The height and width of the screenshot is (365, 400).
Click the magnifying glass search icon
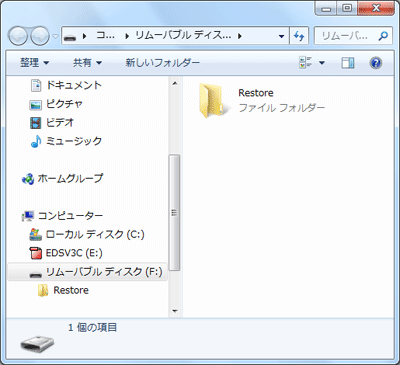tap(383, 36)
